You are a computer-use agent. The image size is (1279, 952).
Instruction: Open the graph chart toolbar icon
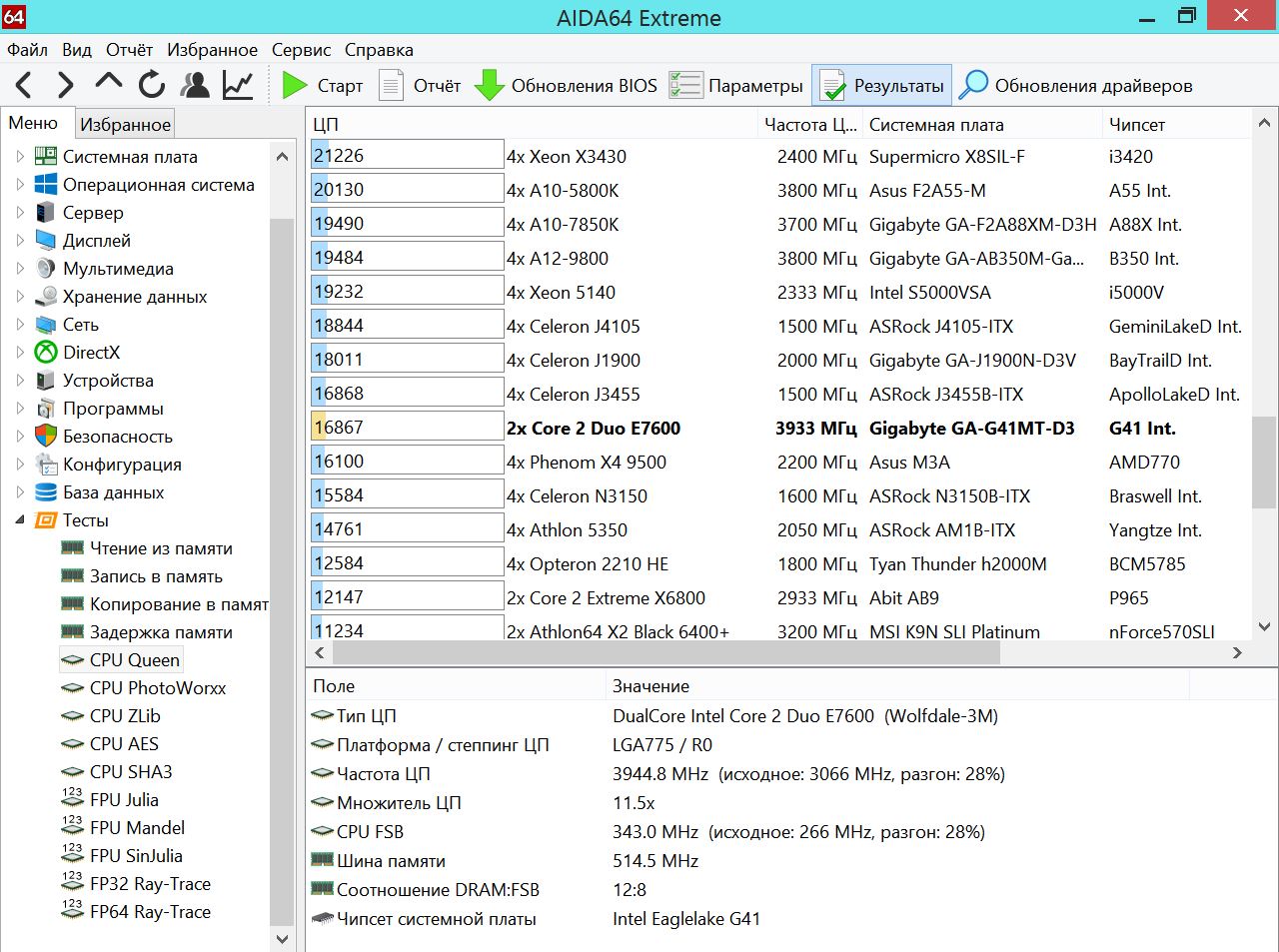pos(238,85)
